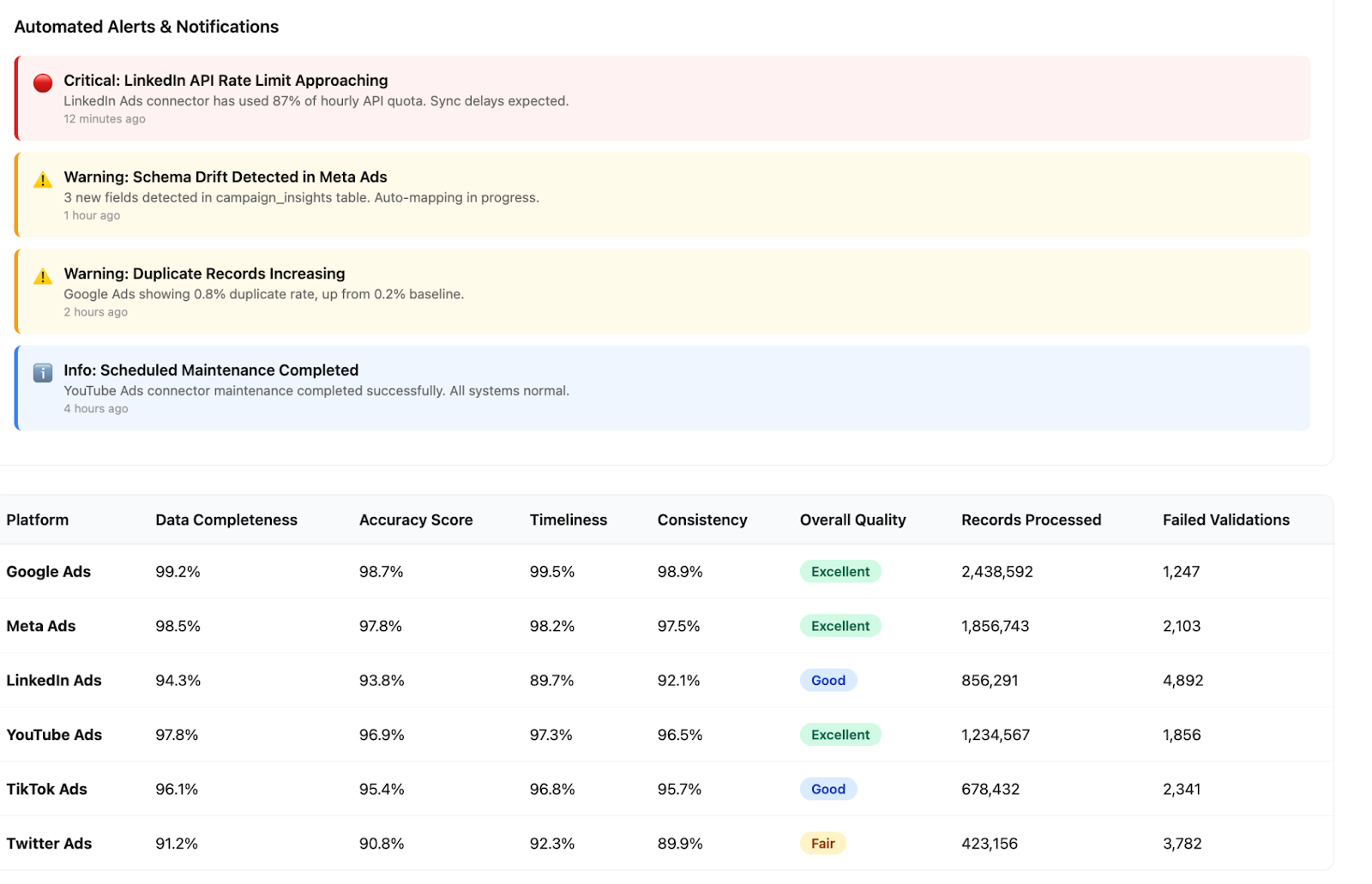Image resolution: width=1372 pixels, height=884 pixels.
Task: Click the Platform column header
Action: (37, 519)
